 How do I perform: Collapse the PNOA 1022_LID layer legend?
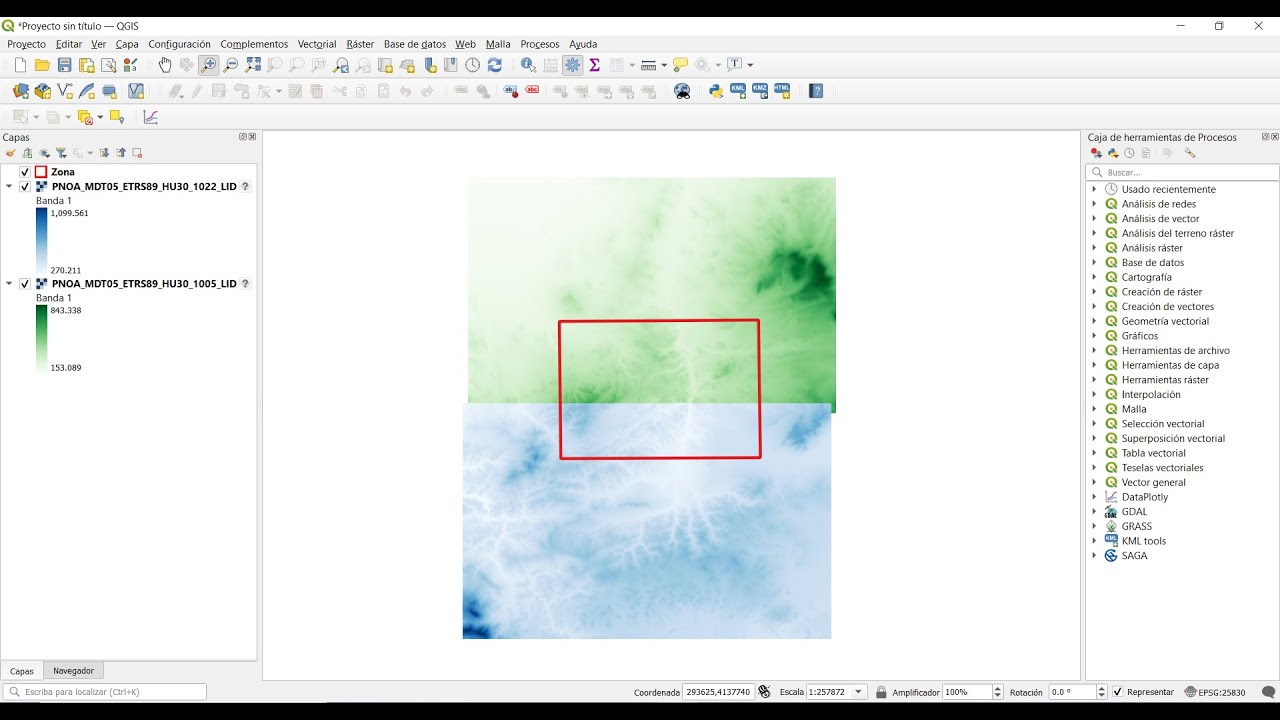coord(10,187)
